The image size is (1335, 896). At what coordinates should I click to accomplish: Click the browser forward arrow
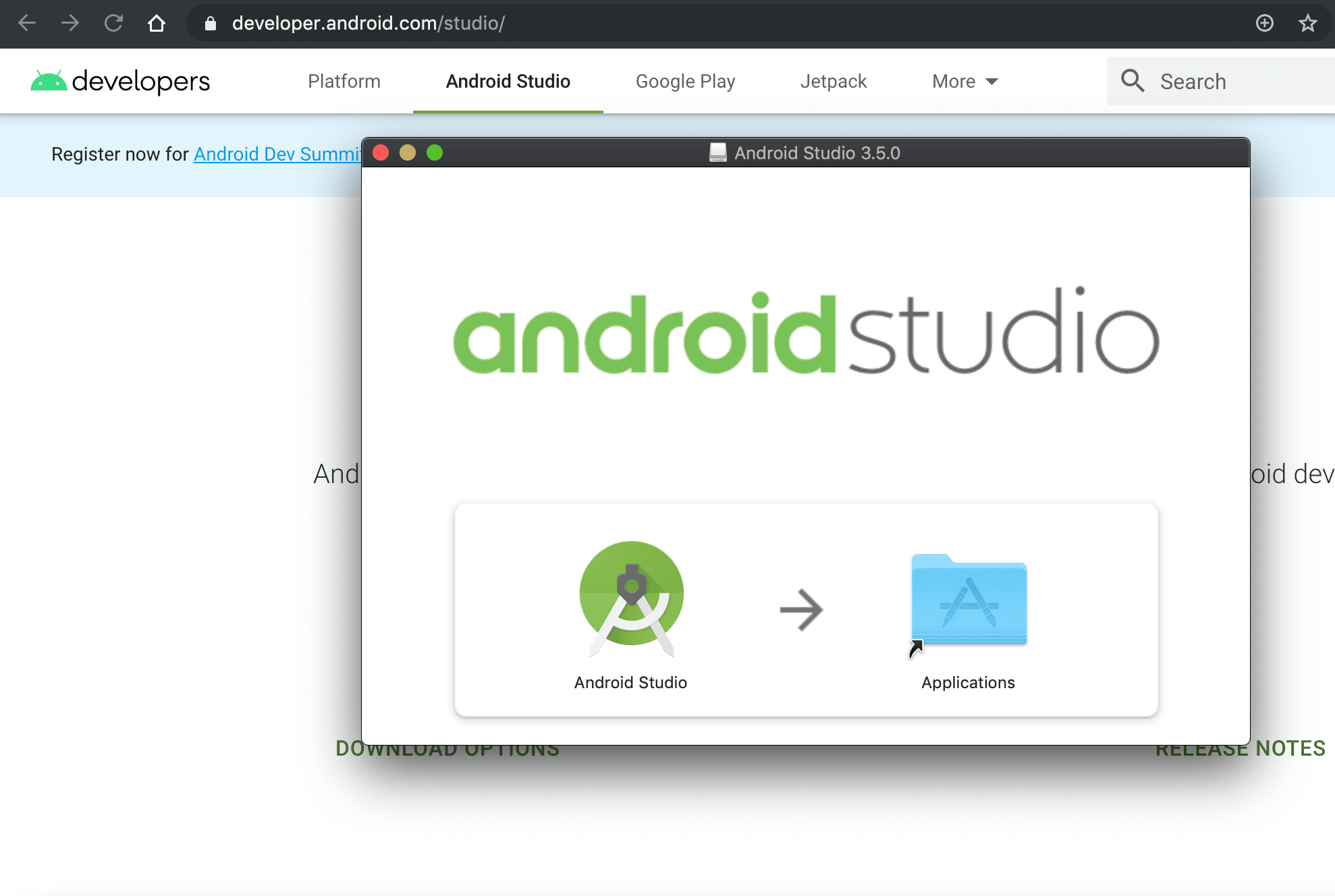point(70,23)
